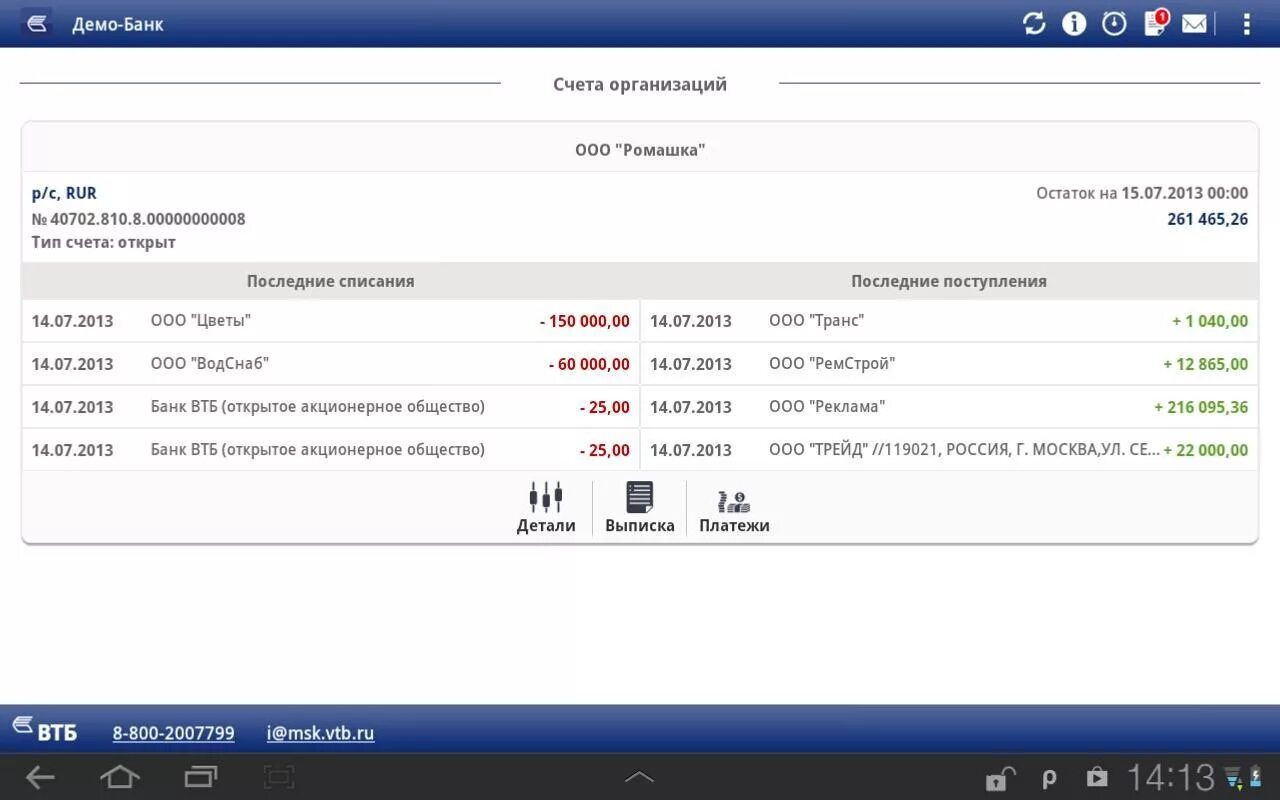This screenshot has height=800, width=1280.
Task: Tap Последние списания column header
Action: [331, 281]
